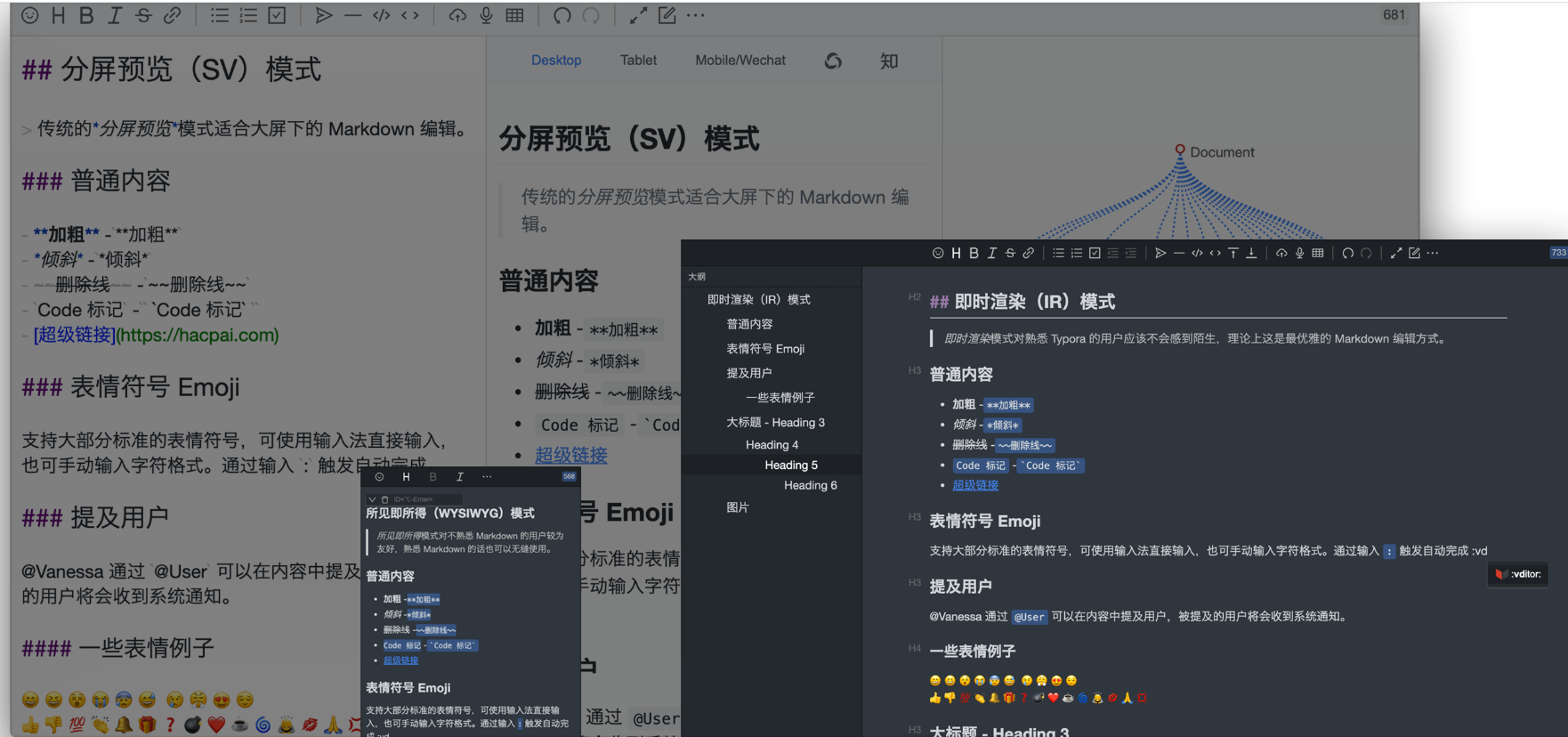The width and height of the screenshot is (1568, 737).
Task: Click the Zhihu 知 icon in the preview bar
Action: coord(888,61)
